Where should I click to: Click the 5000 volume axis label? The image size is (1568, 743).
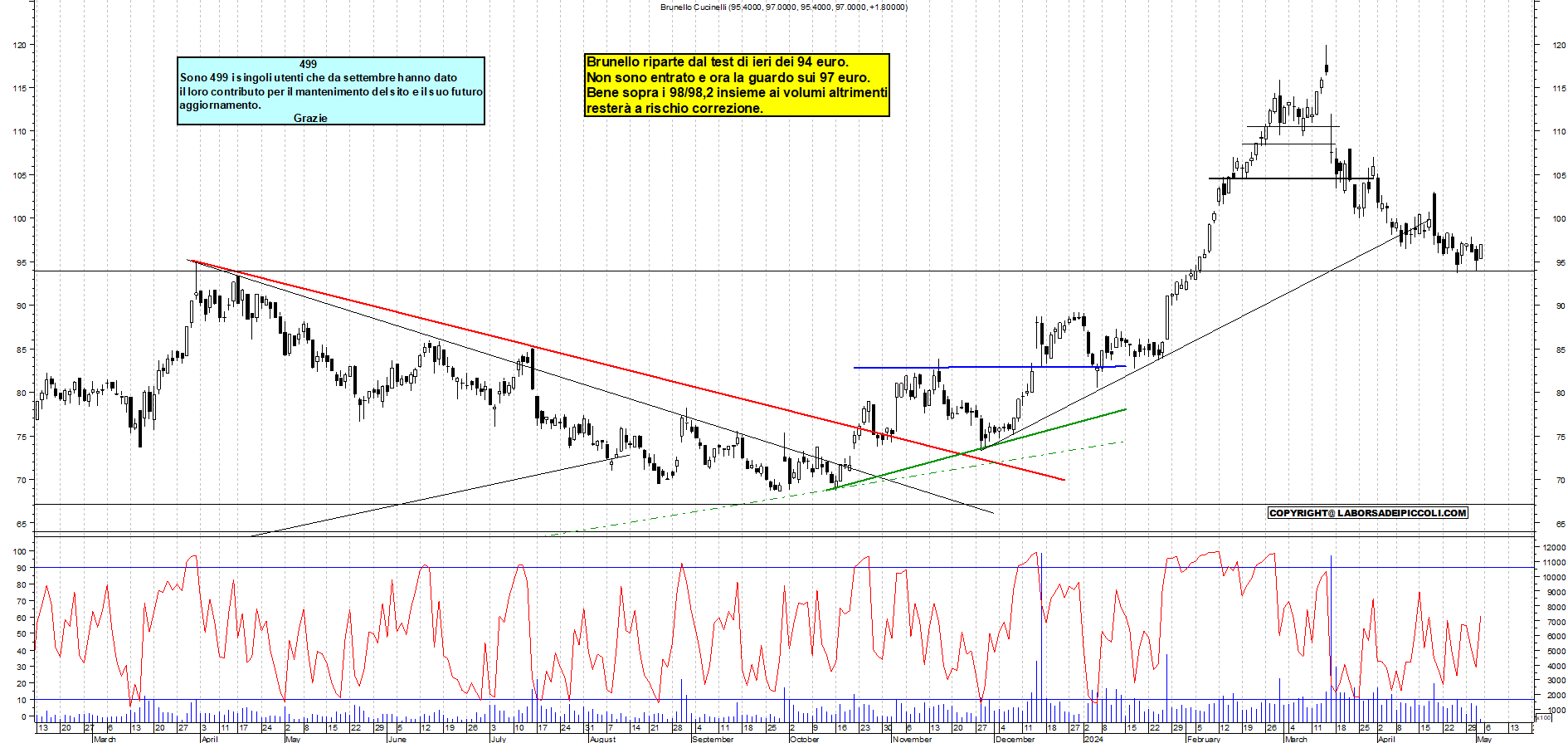tap(1556, 652)
